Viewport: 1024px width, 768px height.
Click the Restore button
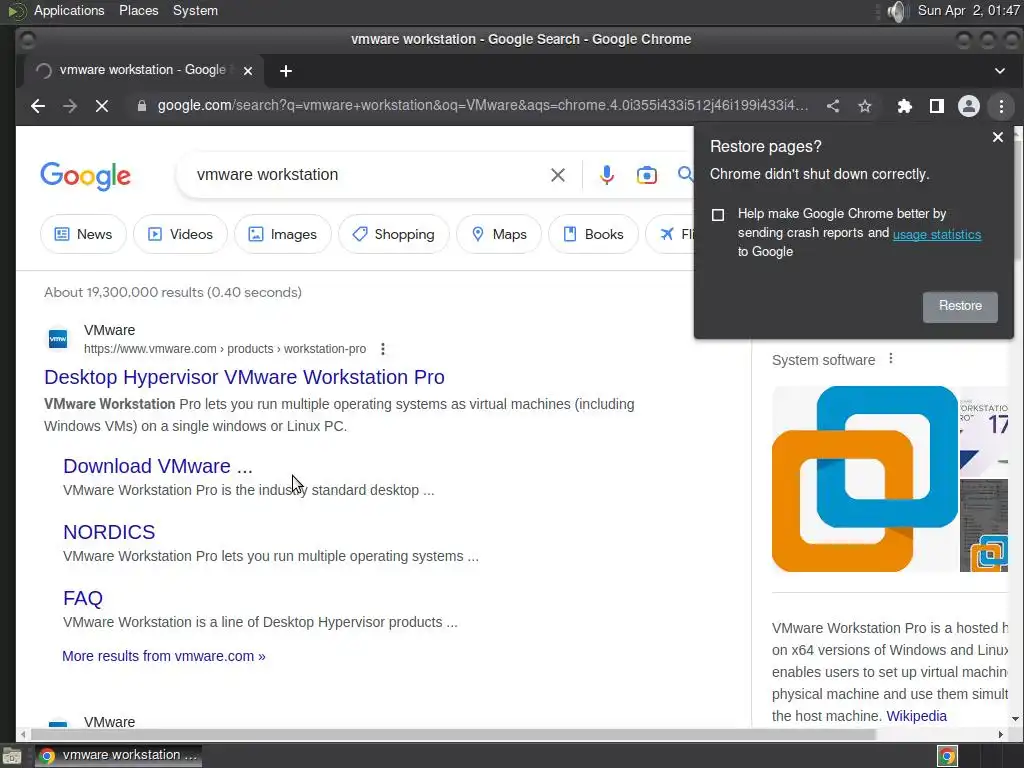[x=960, y=306]
